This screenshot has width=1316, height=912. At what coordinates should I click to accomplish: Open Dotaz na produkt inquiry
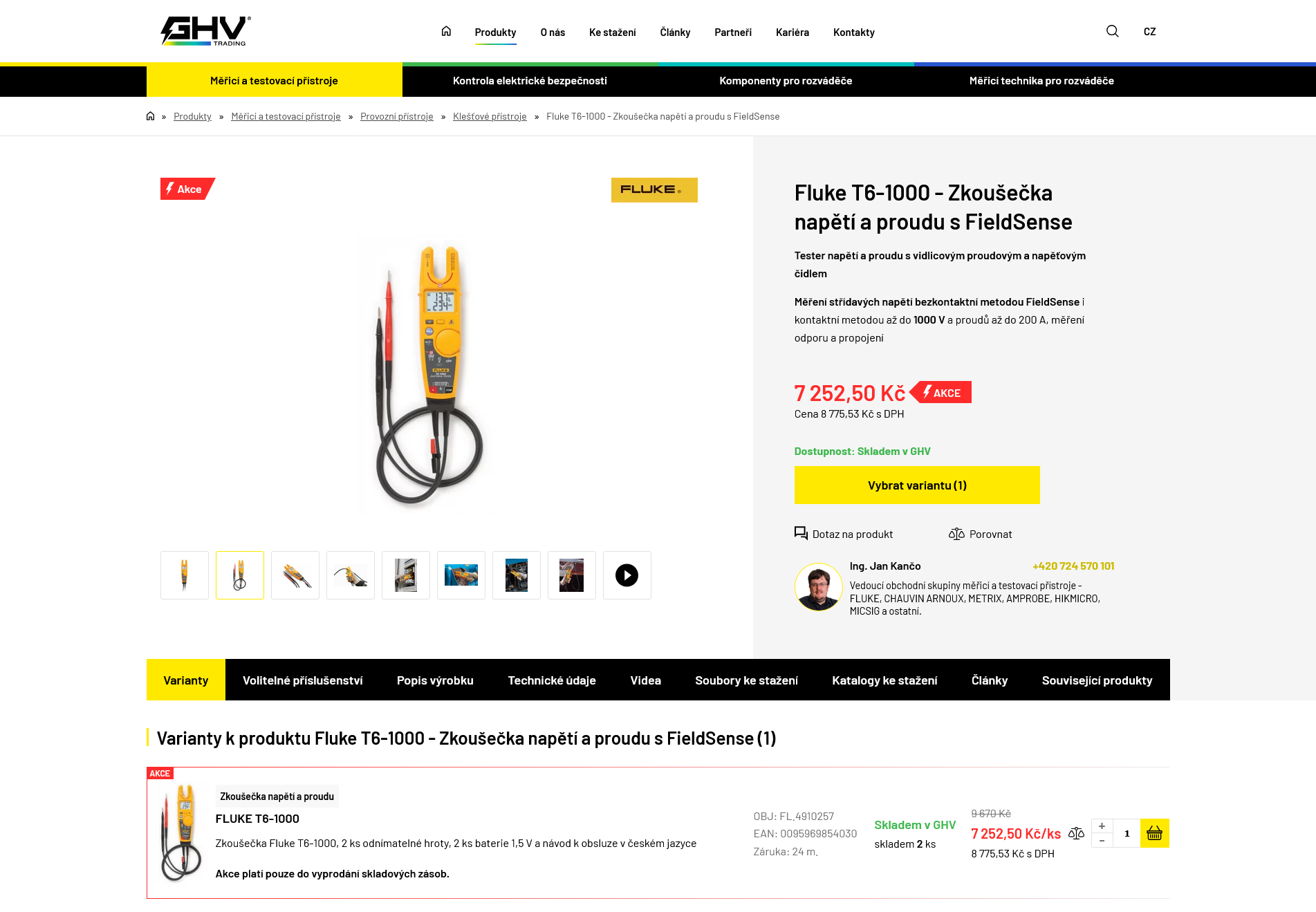[x=843, y=534]
